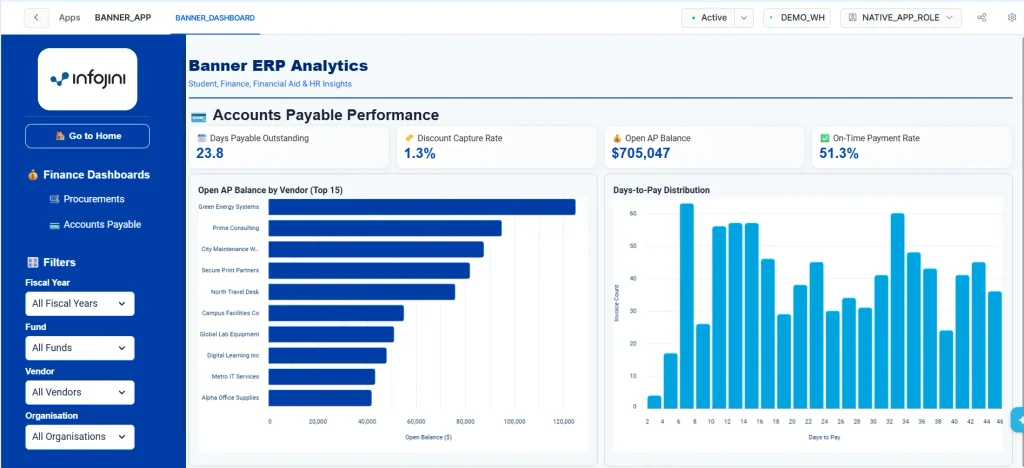The image size is (1024, 468).
Task: Click the City Maintenance bar
Action: point(376,249)
